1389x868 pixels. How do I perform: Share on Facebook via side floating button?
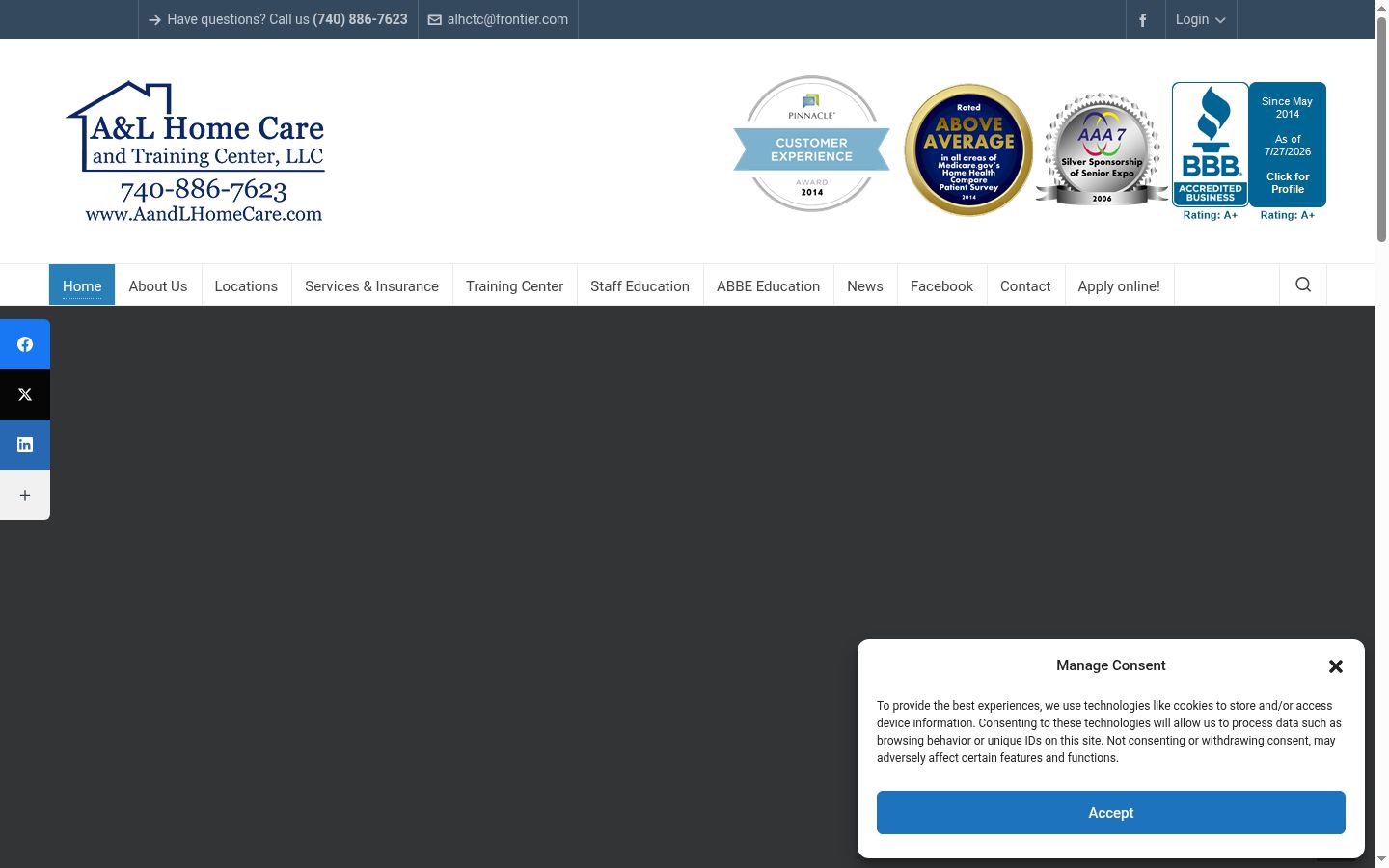25,344
